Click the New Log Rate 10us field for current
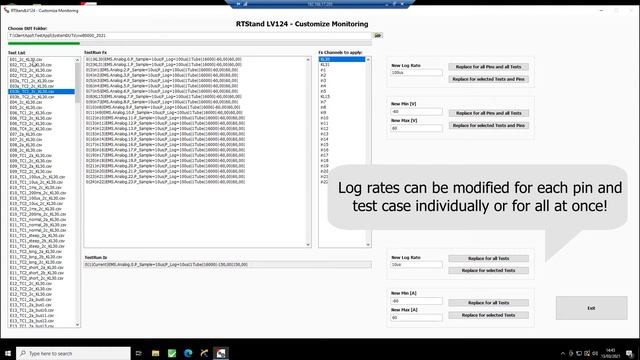 416,264
